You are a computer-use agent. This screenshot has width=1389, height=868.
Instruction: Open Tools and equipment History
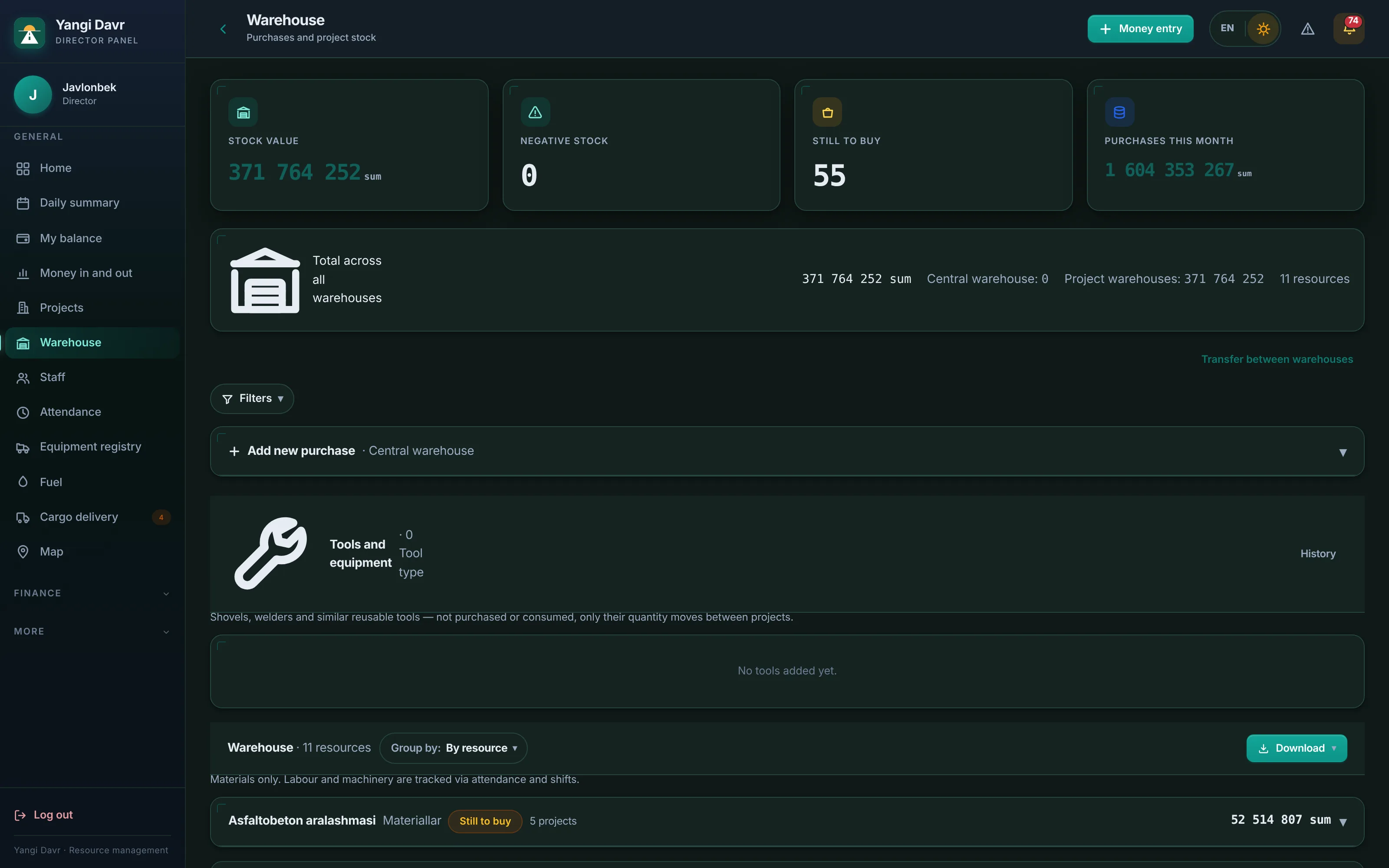(x=1318, y=553)
